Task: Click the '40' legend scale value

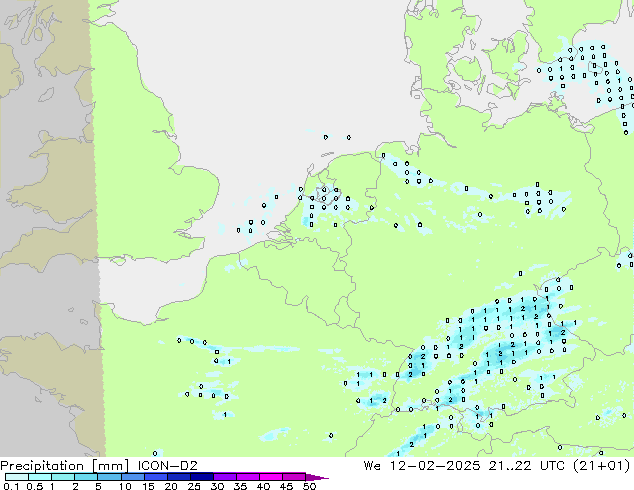Action: click(x=263, y=486)
